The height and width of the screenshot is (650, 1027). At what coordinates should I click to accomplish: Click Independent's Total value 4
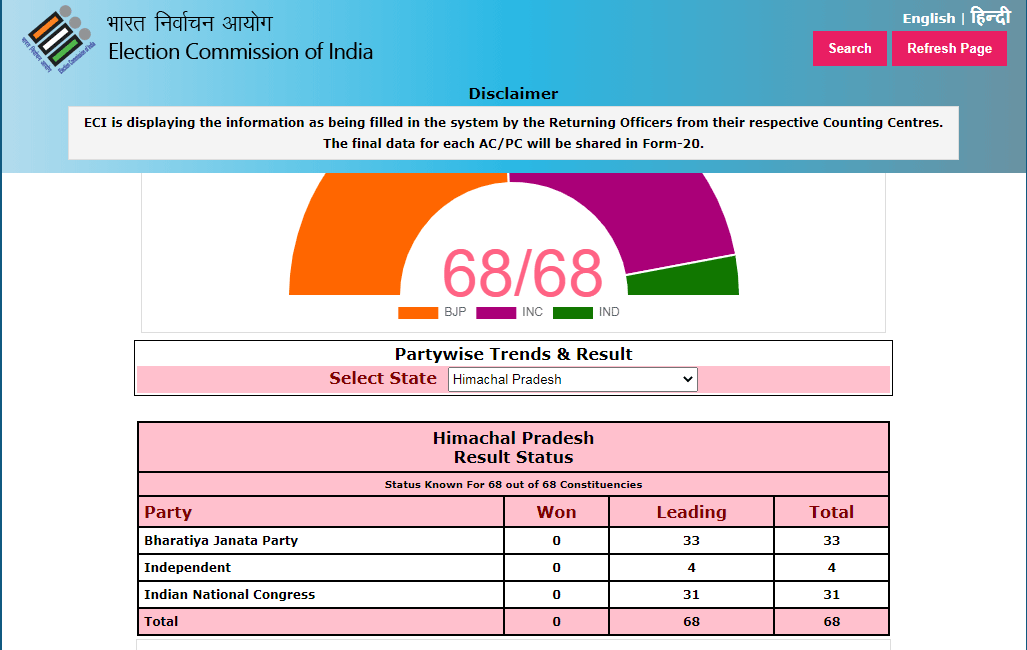[831, 567]
